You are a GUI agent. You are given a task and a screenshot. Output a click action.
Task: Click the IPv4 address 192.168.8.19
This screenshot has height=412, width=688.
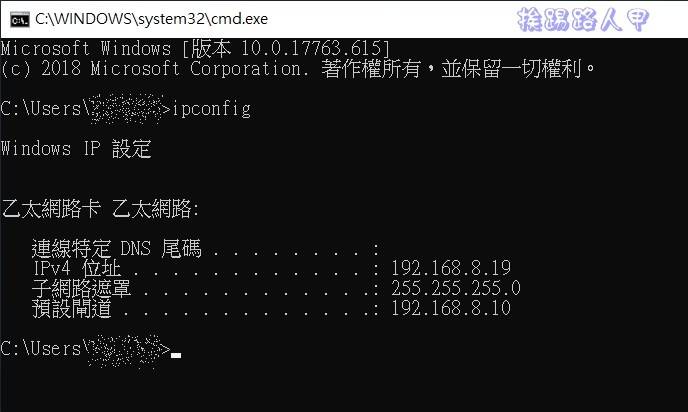click(451, 268)
